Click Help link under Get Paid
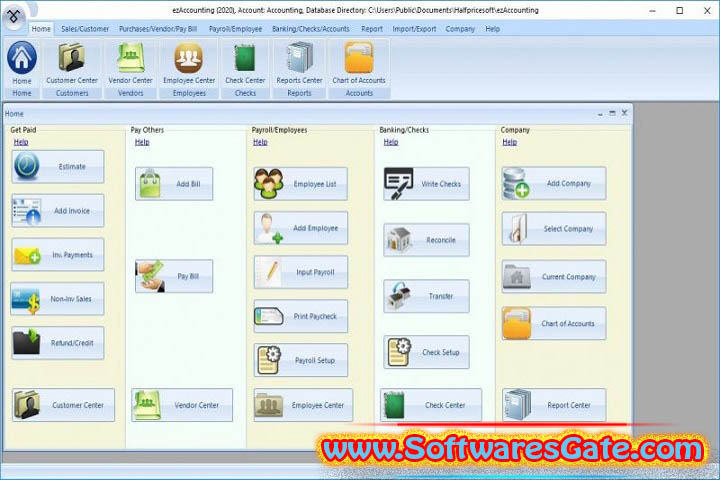This screenshot has height=480, width=720. tap(21, 142)
